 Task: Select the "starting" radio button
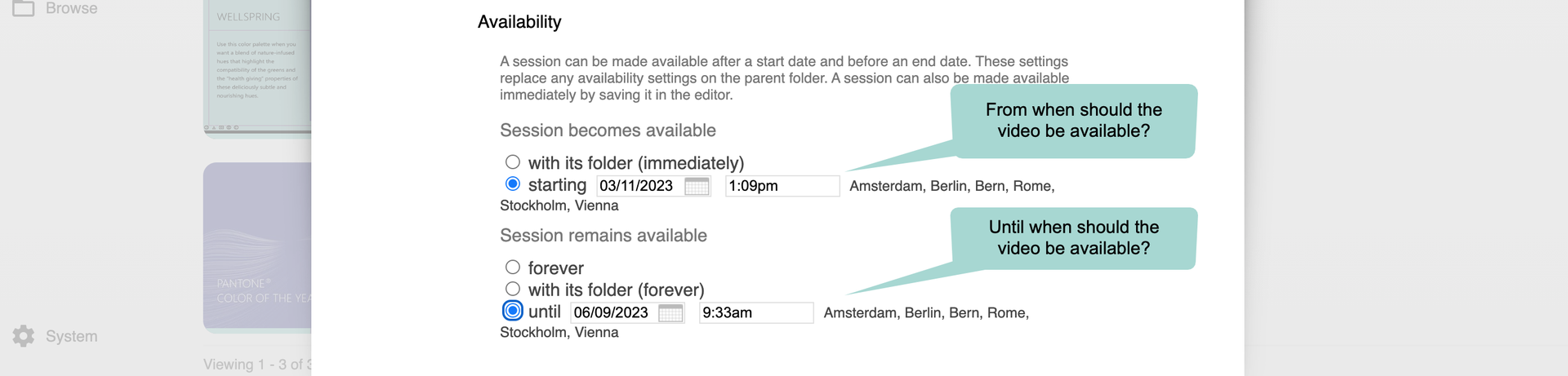point(513,184)
